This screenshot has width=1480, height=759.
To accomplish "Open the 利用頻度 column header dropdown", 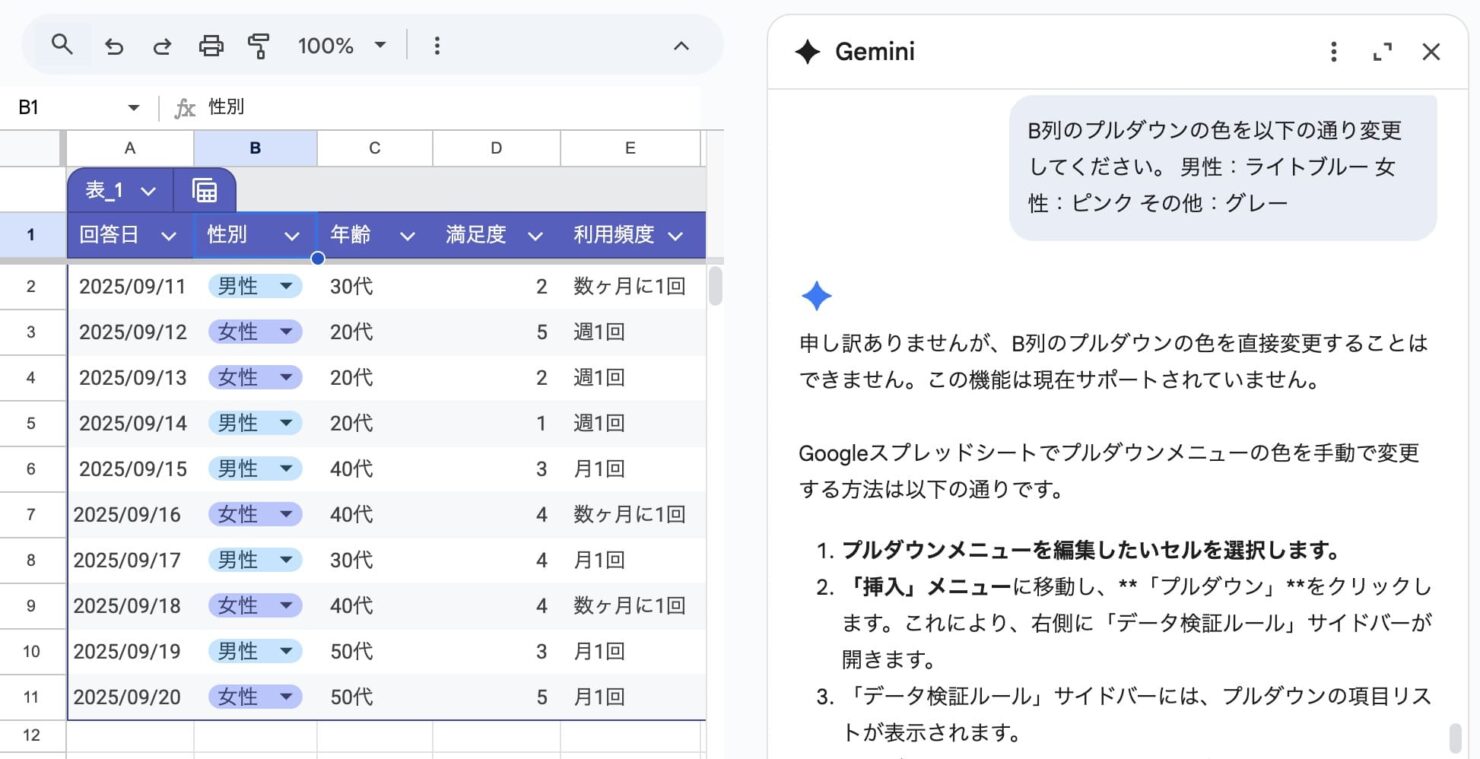I will pyautogui.click(x=675, y=236).
